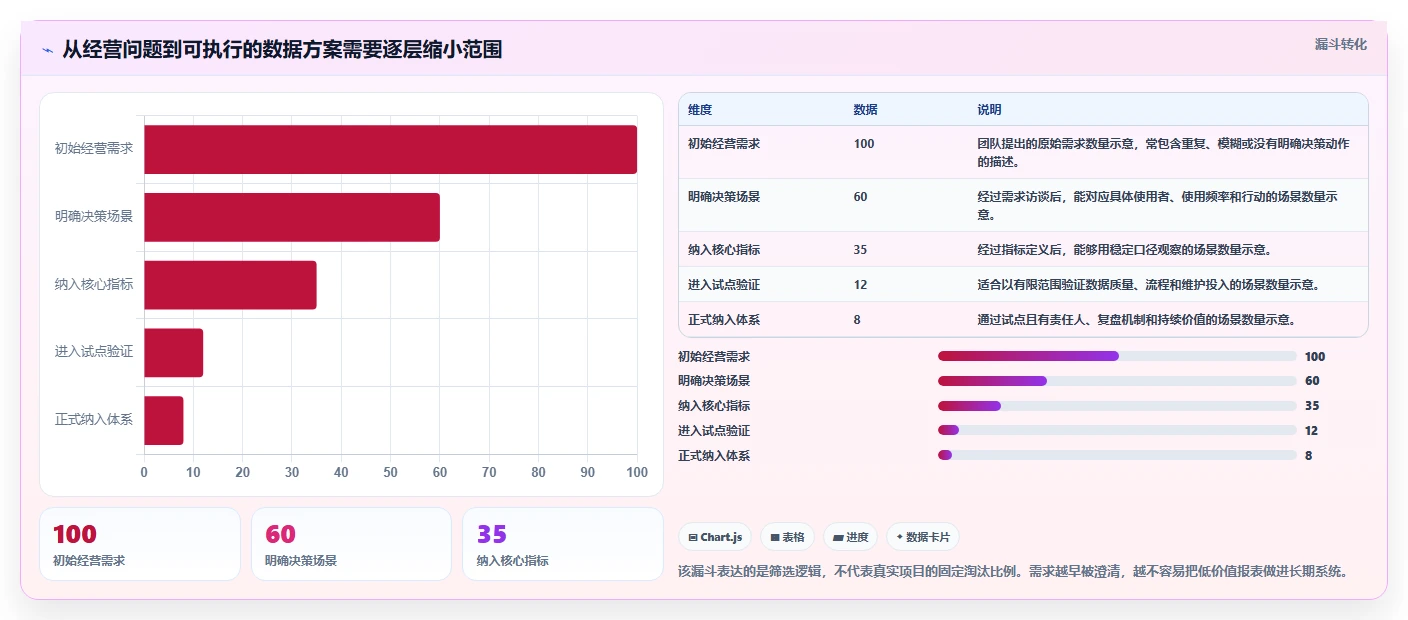1408x620 pixels.
Task: Click progress list label 明确决策场景
Action: pos(714,381)
